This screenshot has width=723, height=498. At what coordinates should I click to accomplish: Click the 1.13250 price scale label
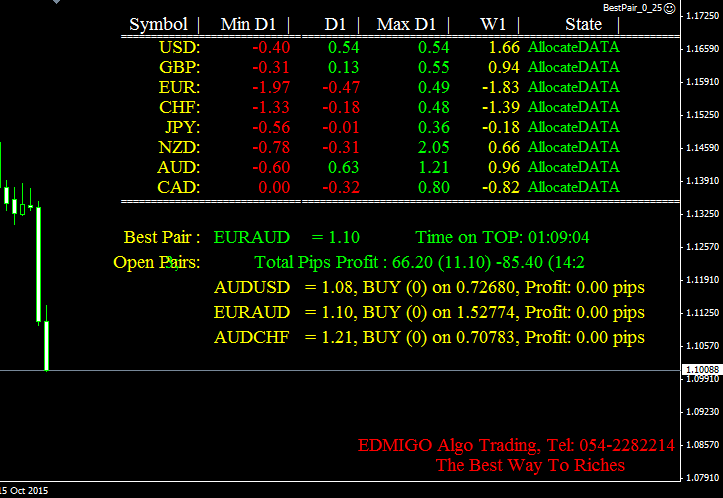[702, 213]
